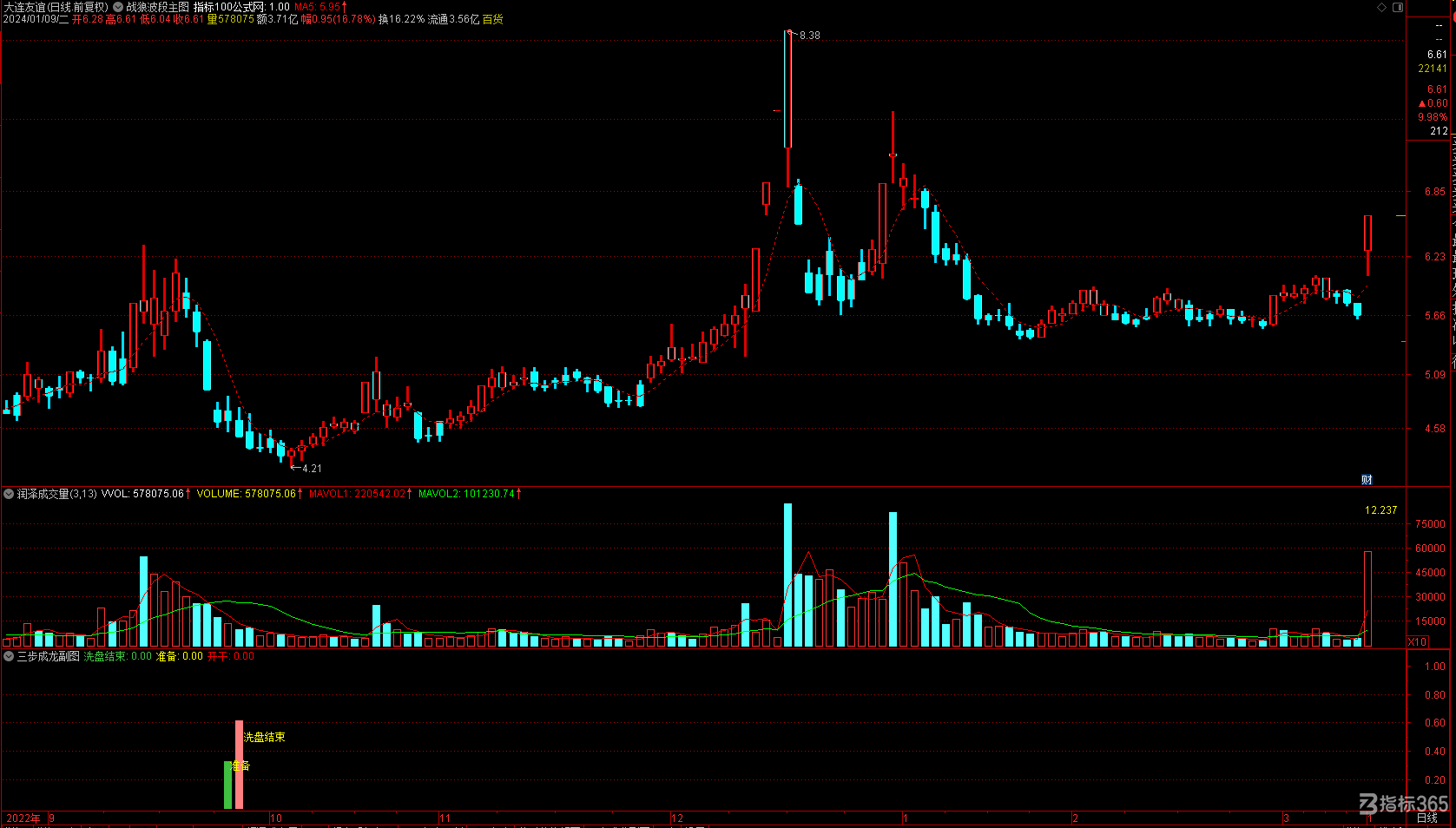Viewport: 1456px width, 828px height.
Task: Select the 大连友谊(日线,前复权) title
Action: (x=56, y=6)
